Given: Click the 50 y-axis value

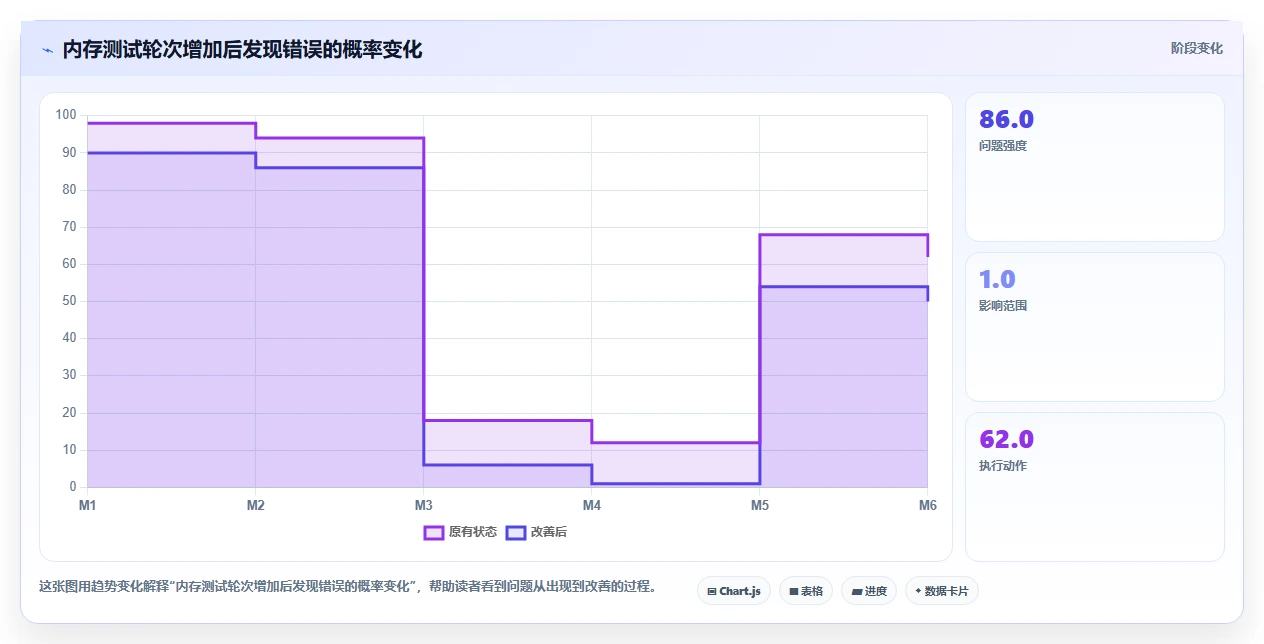Looking at the screenshot, I should [69, 301].
